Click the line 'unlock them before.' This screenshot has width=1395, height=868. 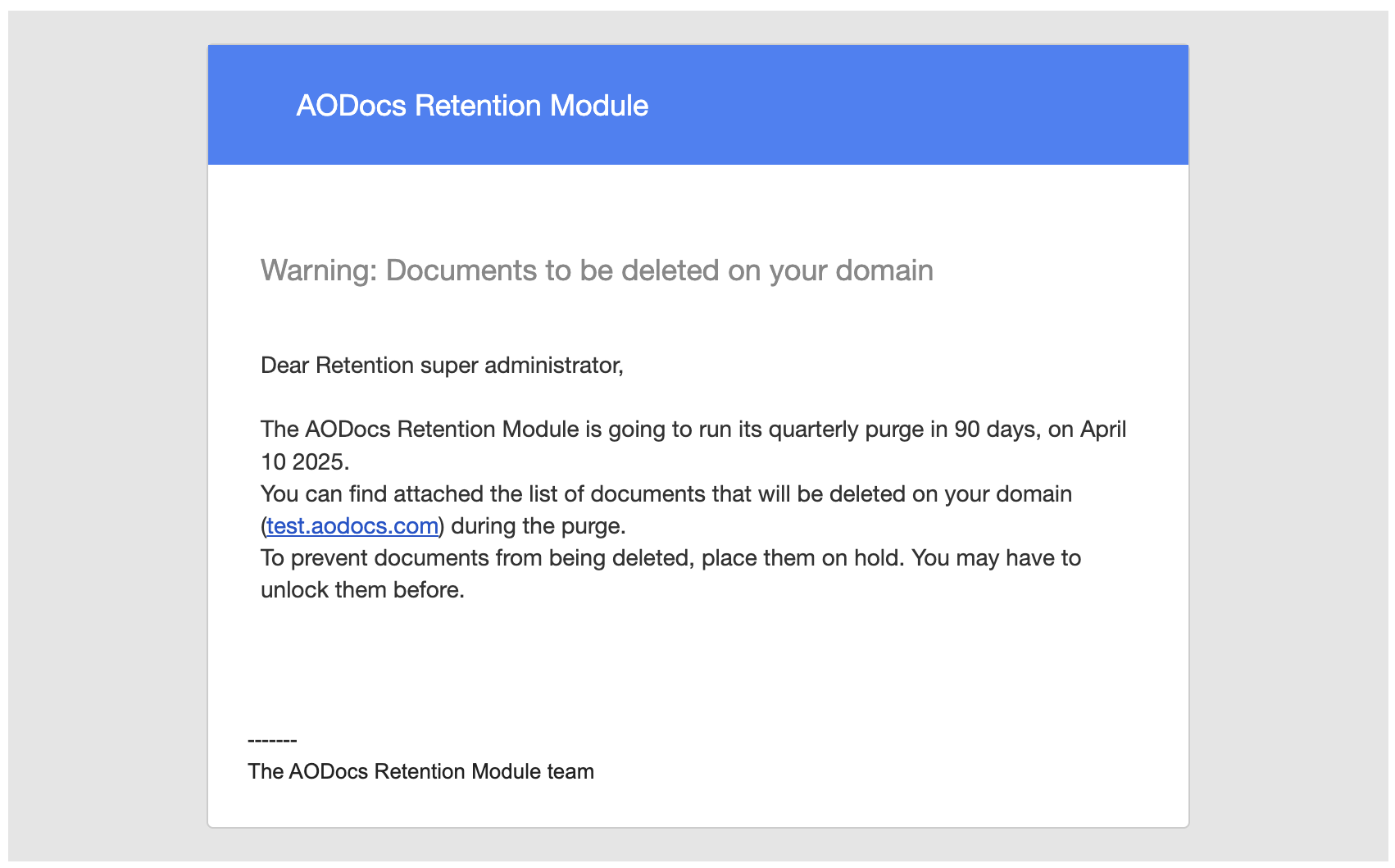point(362,590)
